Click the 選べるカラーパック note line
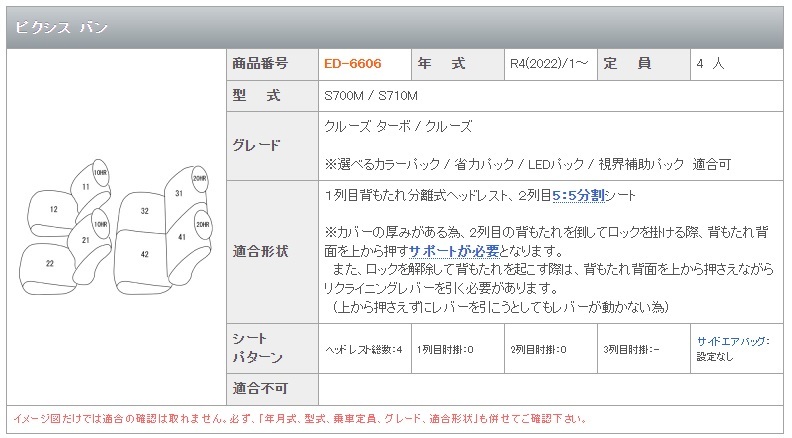This screenshot has height=438, width=792. pyautogui.click(x=527, y=164)
